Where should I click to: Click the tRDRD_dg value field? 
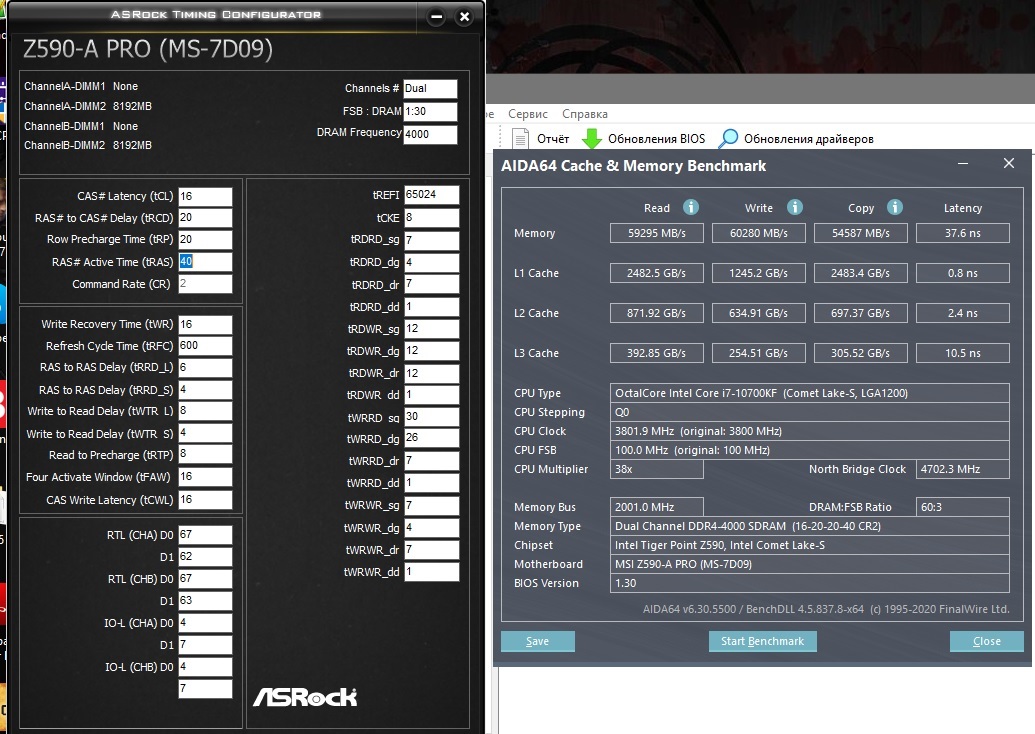432,262
